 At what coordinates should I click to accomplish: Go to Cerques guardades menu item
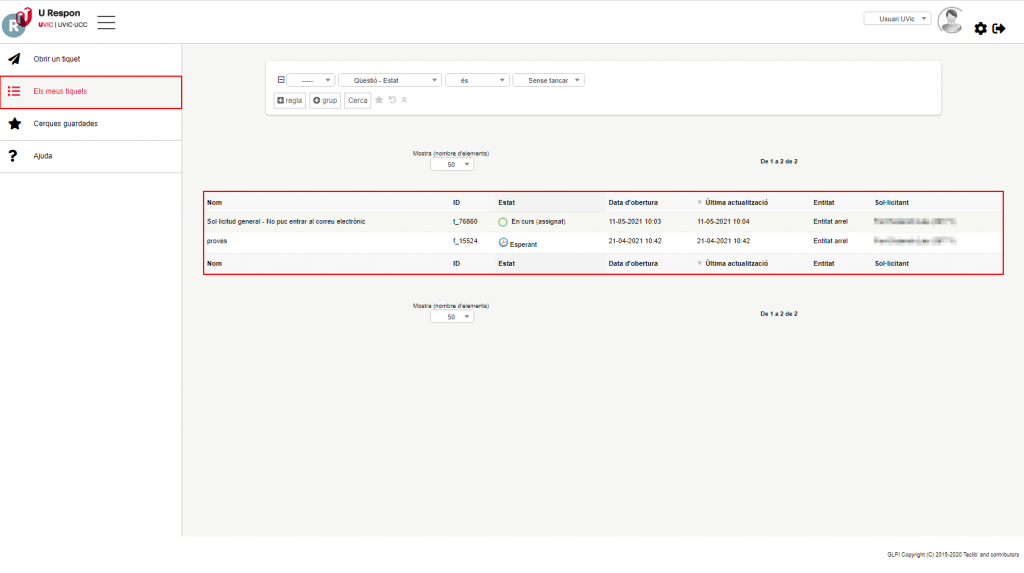tap(66, 124)
